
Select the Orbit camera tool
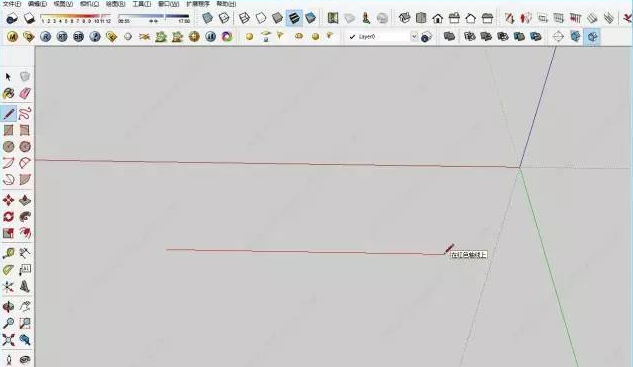pyautogui.click(x=8, y=307)
